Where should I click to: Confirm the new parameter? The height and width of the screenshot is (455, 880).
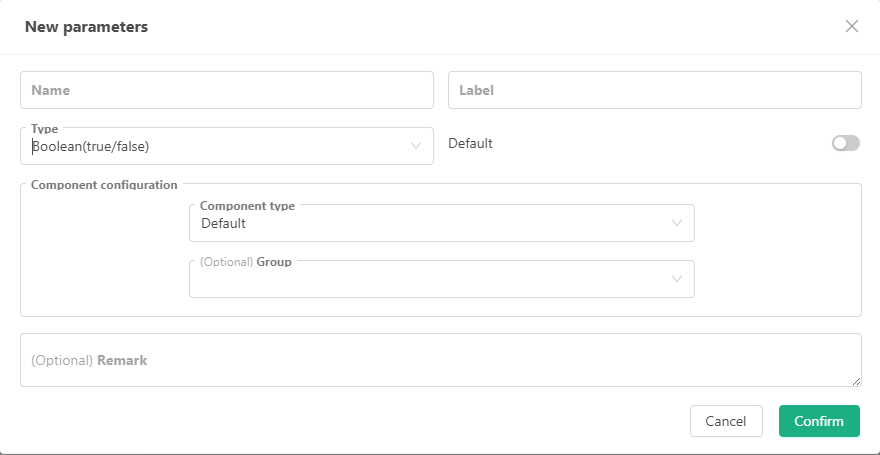(x=819, y=421)
